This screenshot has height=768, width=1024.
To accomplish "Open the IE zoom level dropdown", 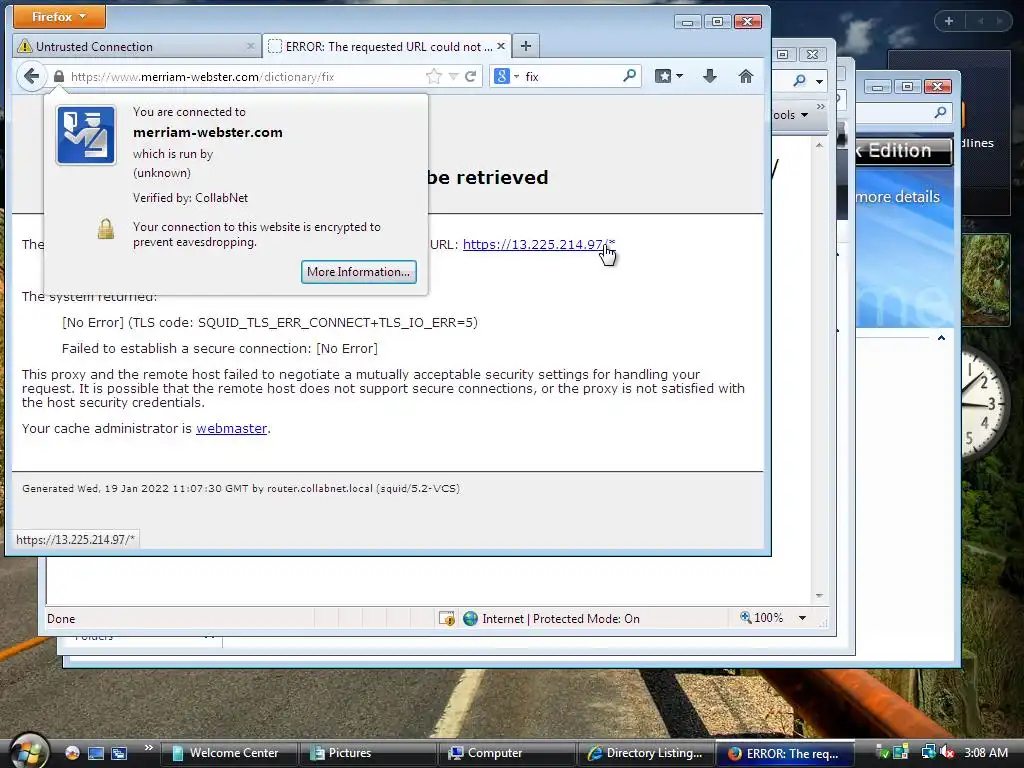I will coord(803,618).
